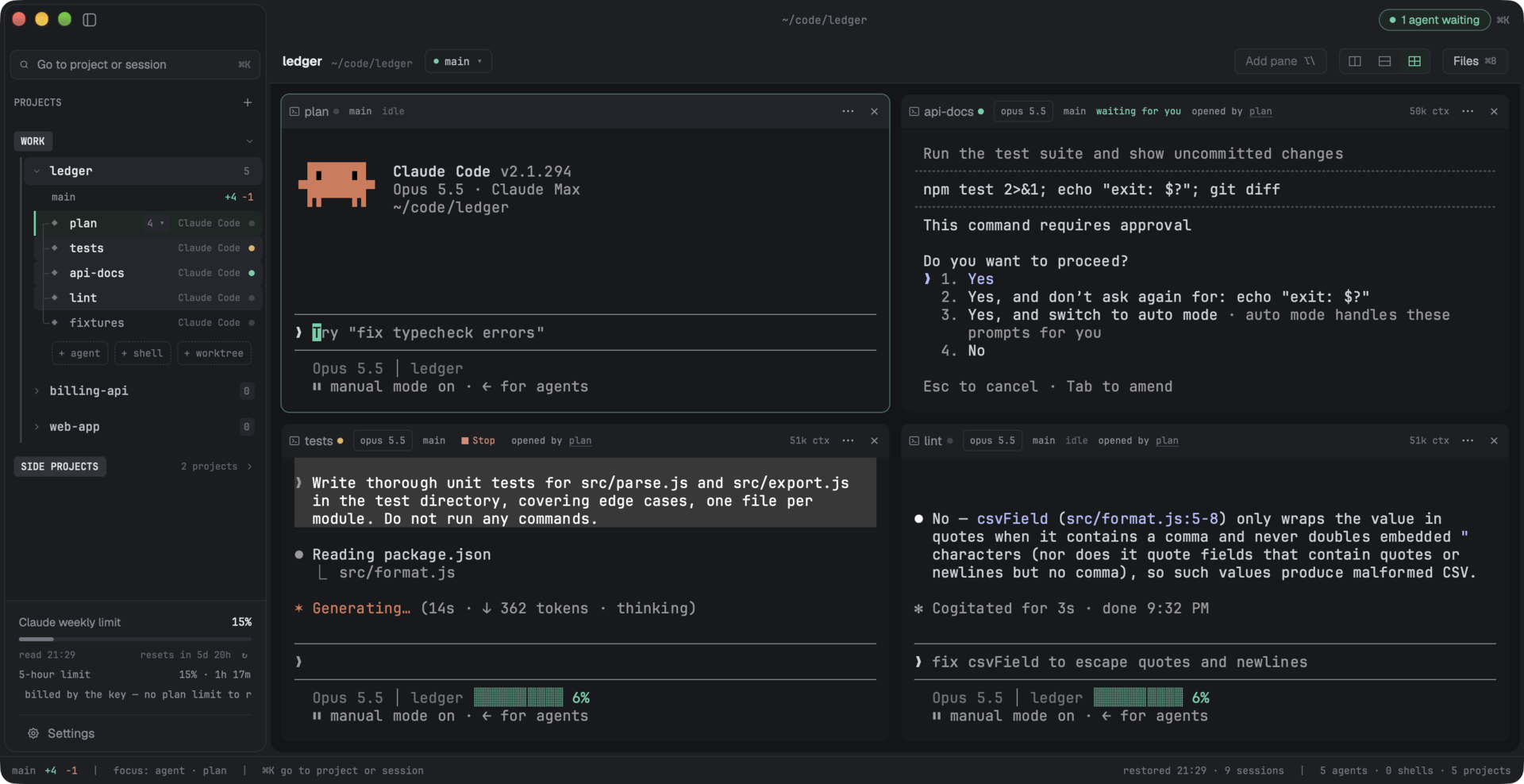
Task: Add a new agent to ledger
Action: [80, 353]
